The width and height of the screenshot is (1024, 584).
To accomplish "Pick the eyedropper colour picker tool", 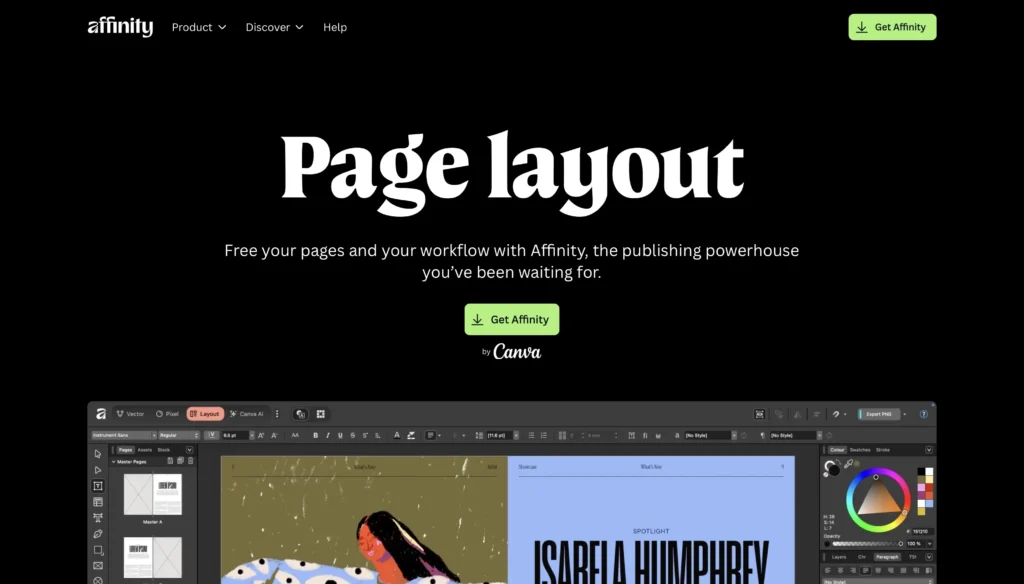I will (x=848, y=464).
